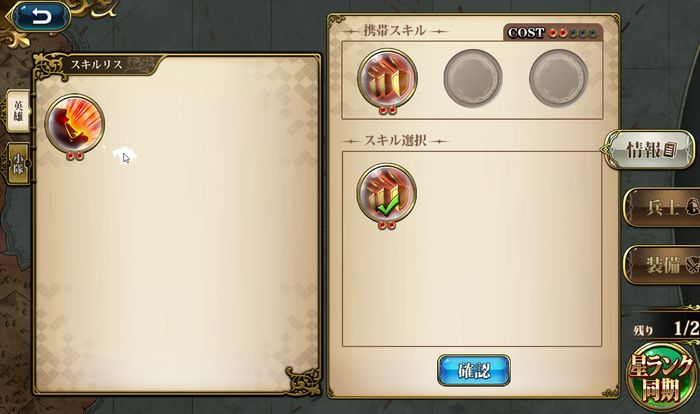Switch to the 英雄 side tab
Viewport: 700px width, 414px height.
point(18,111)
